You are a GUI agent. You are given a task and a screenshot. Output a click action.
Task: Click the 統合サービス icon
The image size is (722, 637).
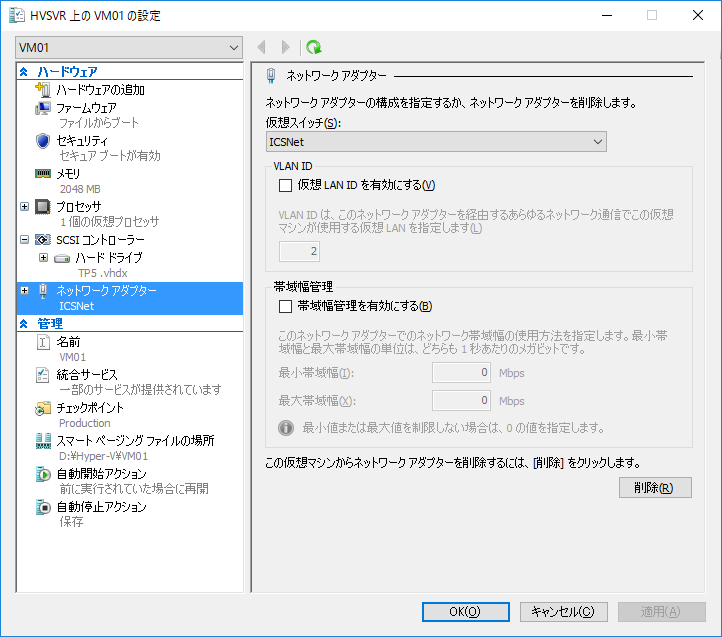click(x=43, y=375)
